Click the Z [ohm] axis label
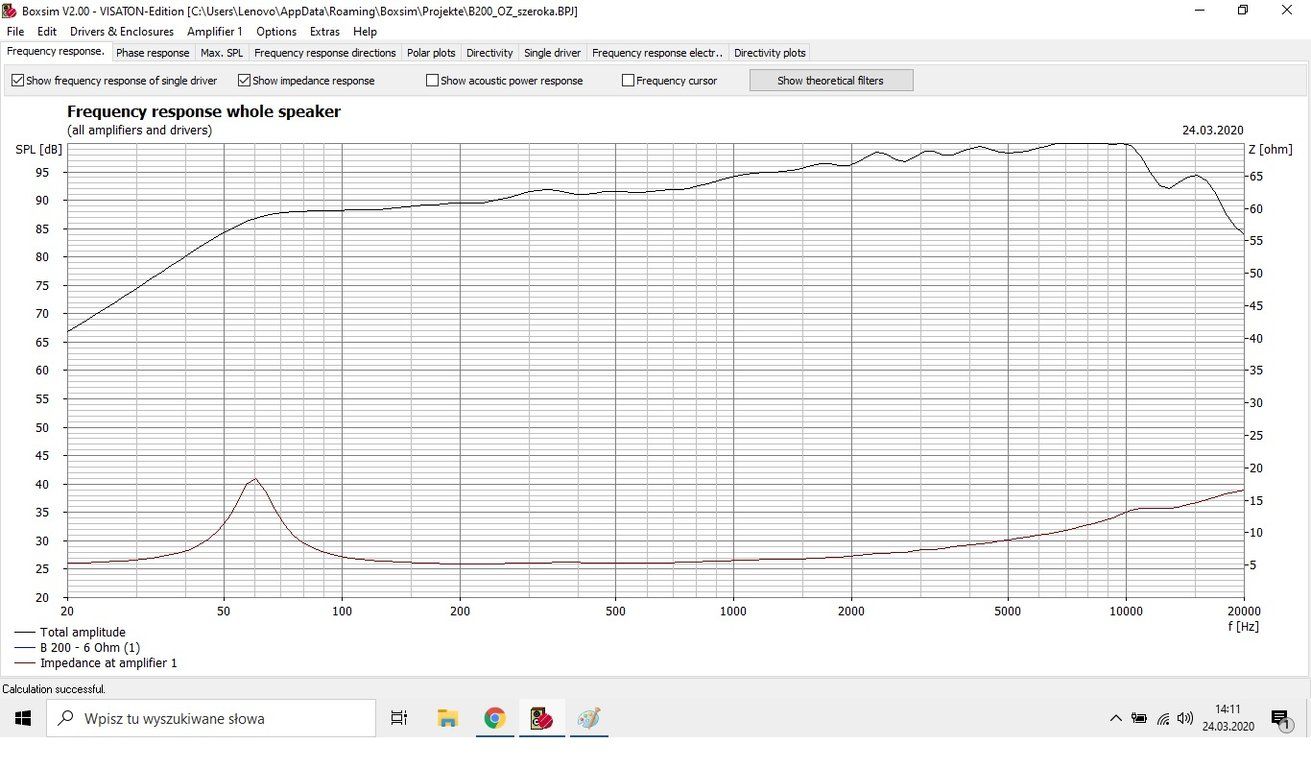Screen dimensions: 1311x768 click(1270, 150)
